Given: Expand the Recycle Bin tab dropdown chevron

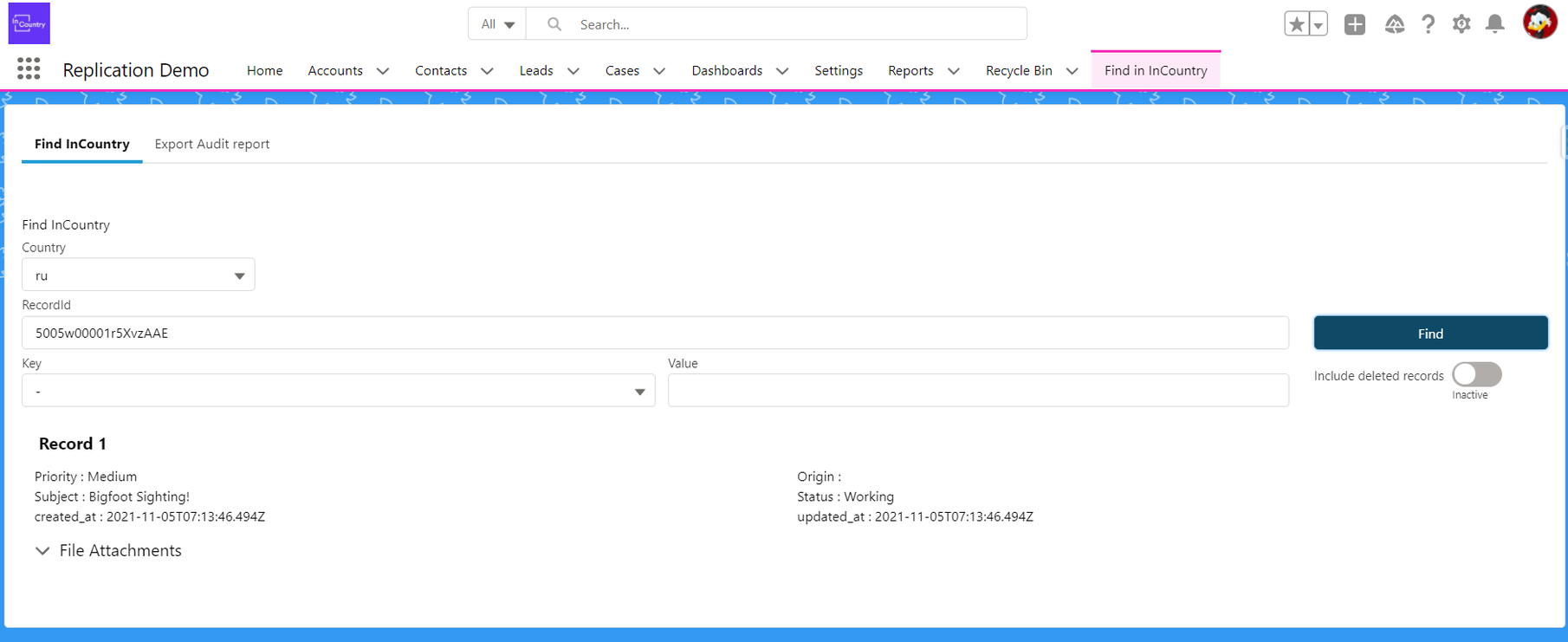Looking at the screenshot, I should (1072, 71).
